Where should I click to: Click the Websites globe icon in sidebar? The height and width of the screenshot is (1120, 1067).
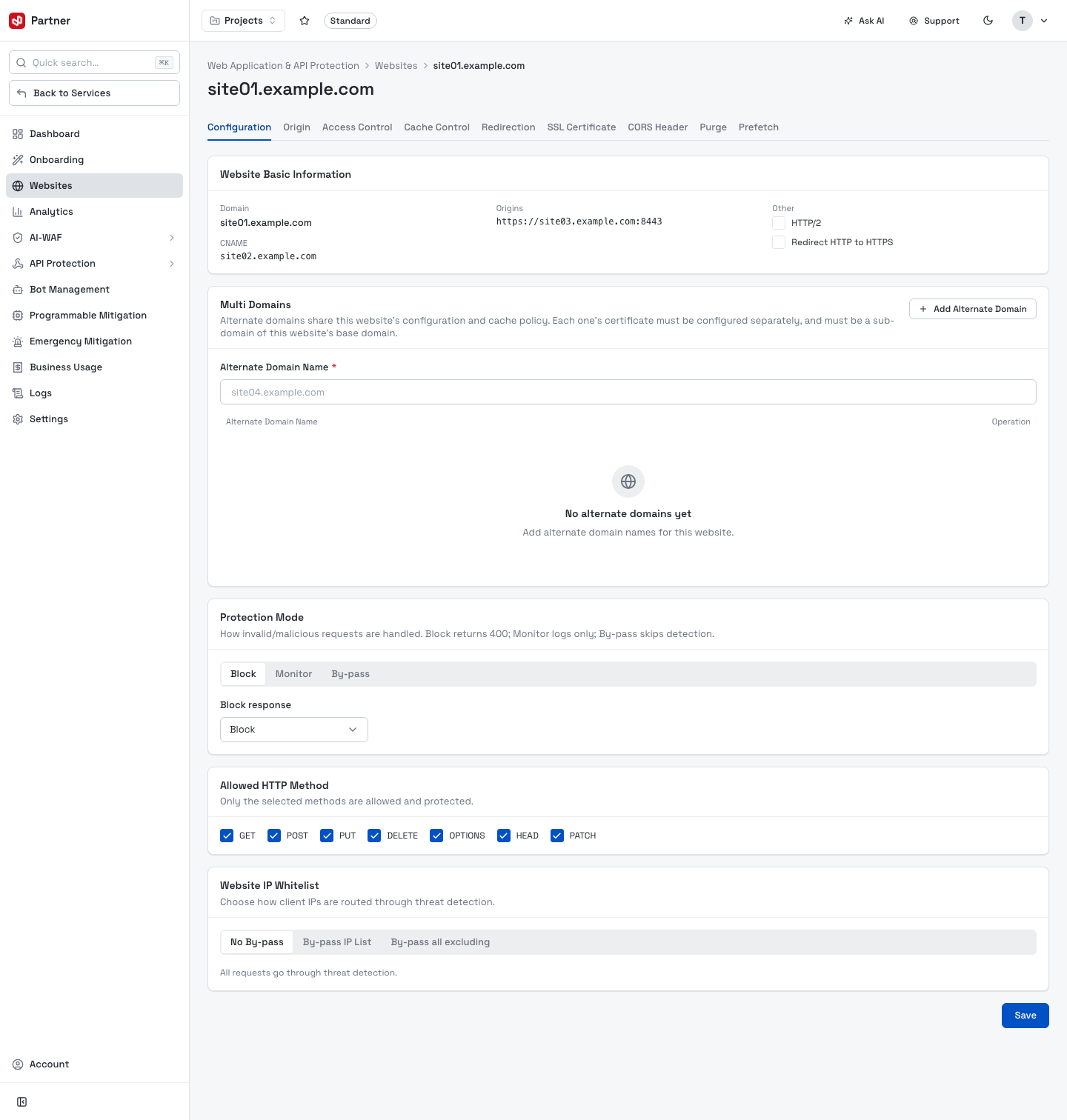tap(18, 186)
